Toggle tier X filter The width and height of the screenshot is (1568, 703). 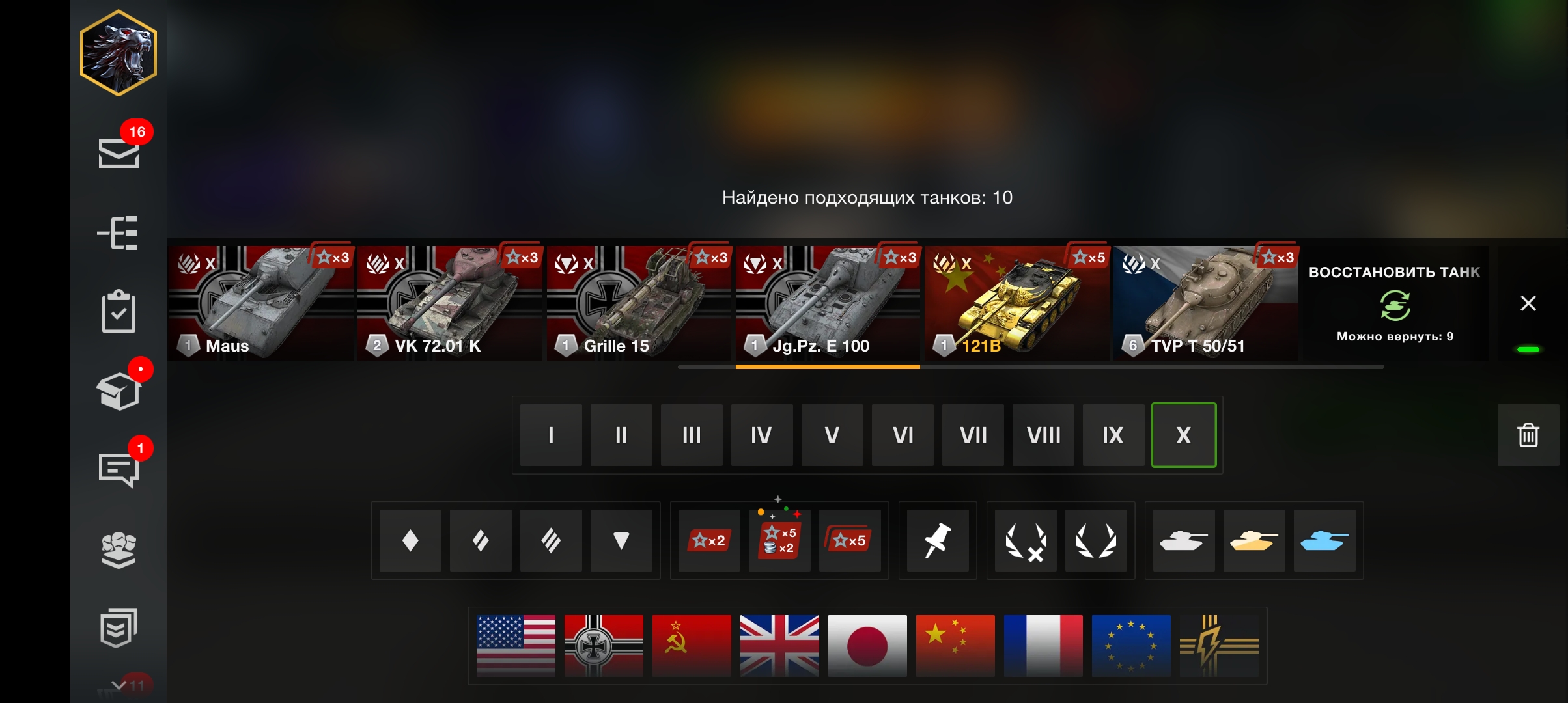click(x=1183, y=435)
